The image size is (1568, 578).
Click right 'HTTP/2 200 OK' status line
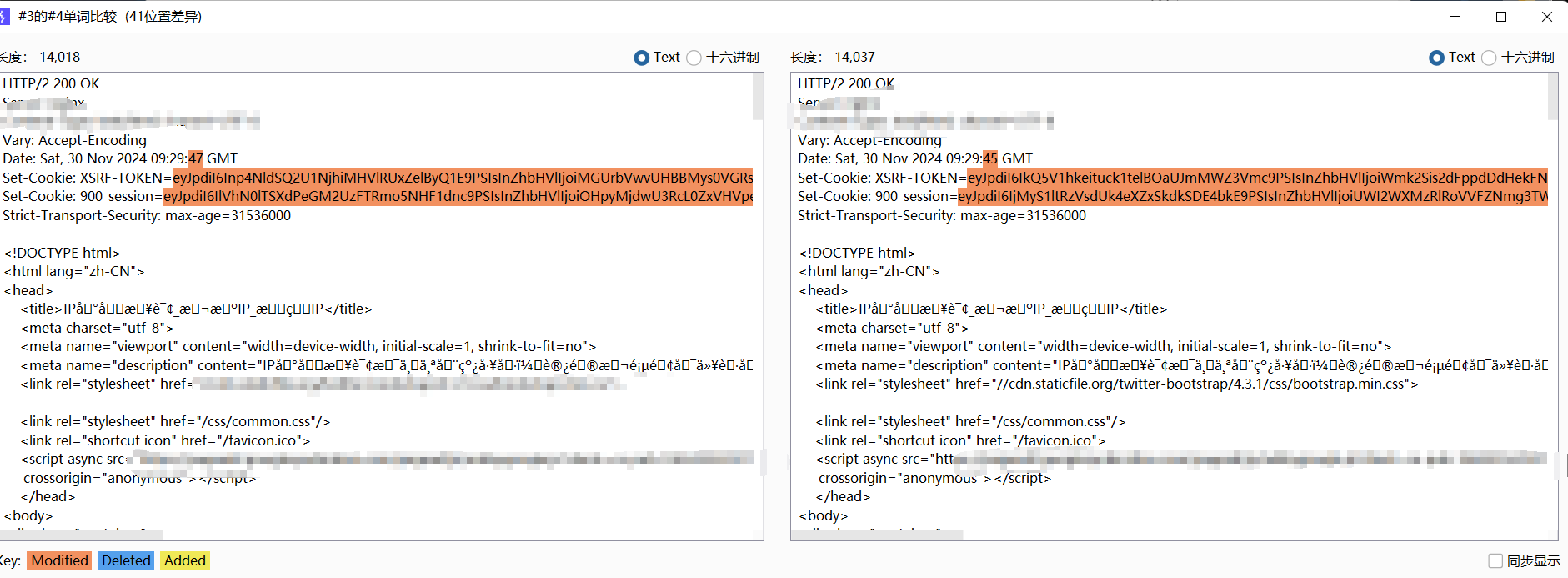coord(846,83)
